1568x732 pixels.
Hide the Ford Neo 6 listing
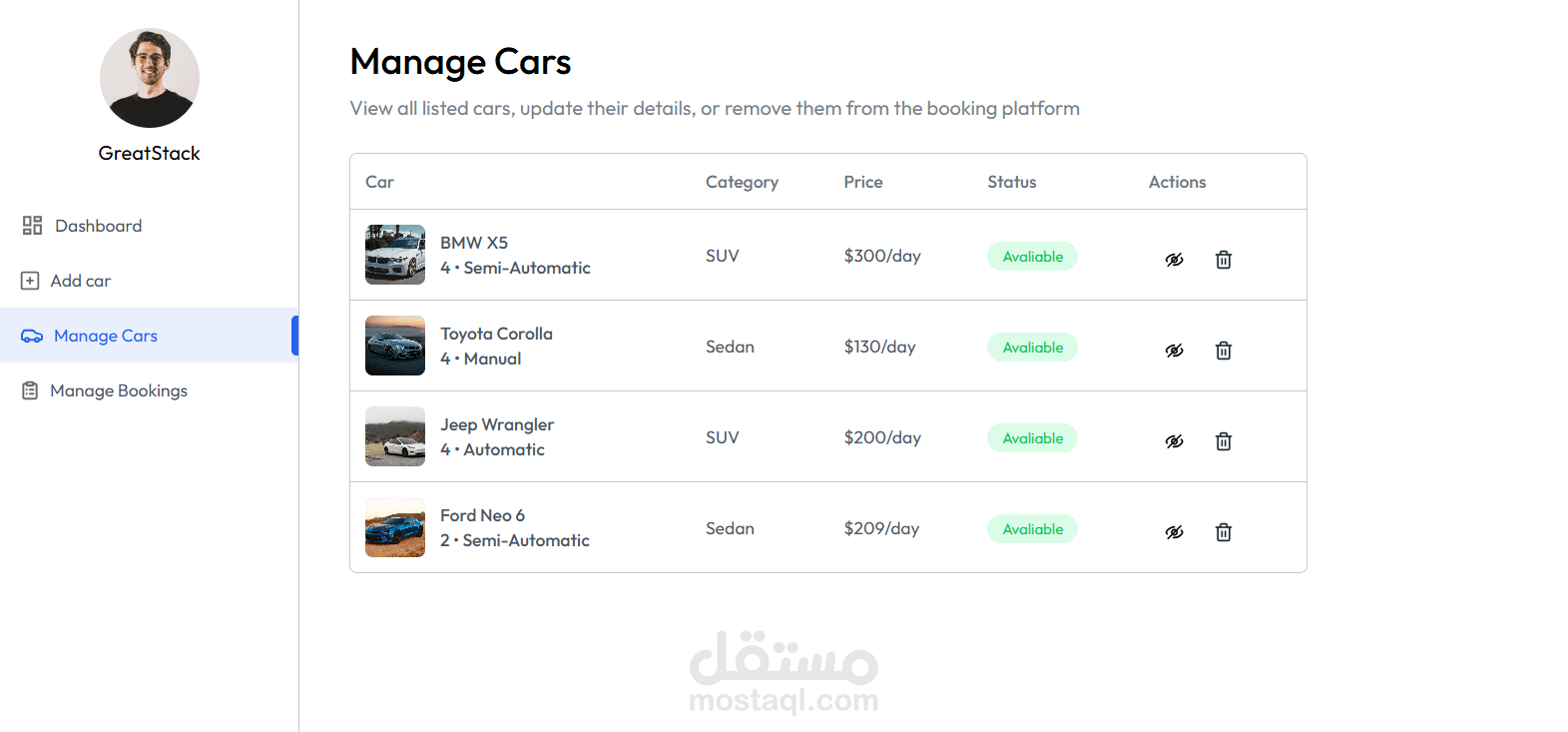click(1175, 532)
